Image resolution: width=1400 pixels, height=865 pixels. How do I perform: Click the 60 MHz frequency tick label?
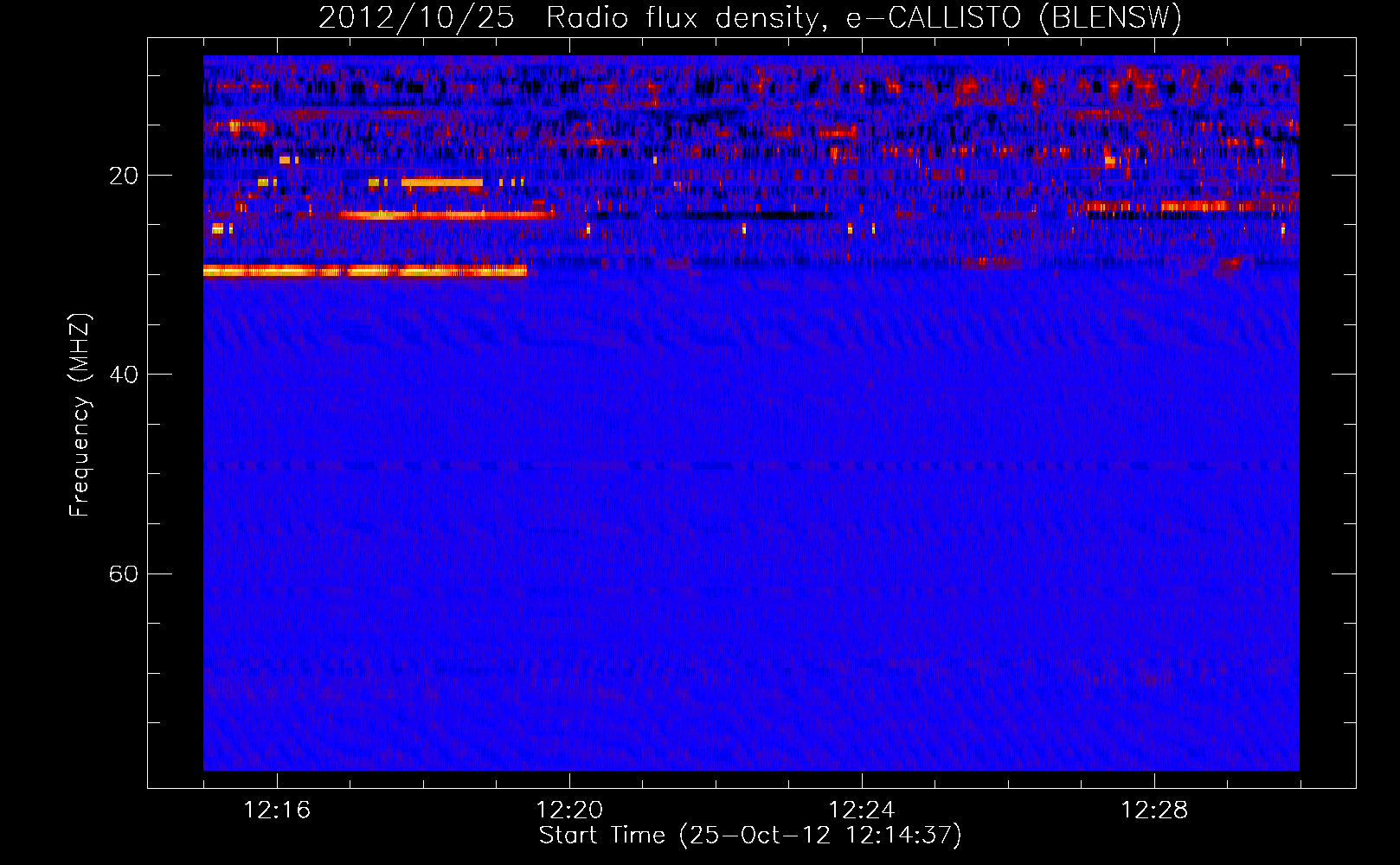tap(124, 573)
